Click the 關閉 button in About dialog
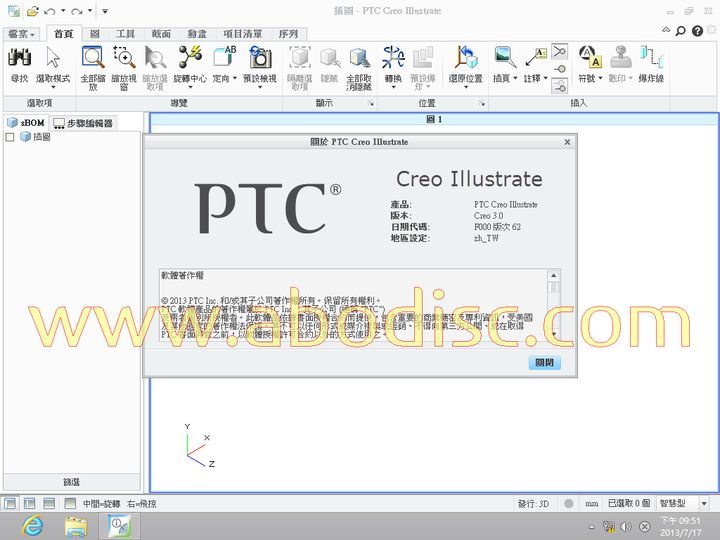720x540 pixels. (x=544, y=363)
